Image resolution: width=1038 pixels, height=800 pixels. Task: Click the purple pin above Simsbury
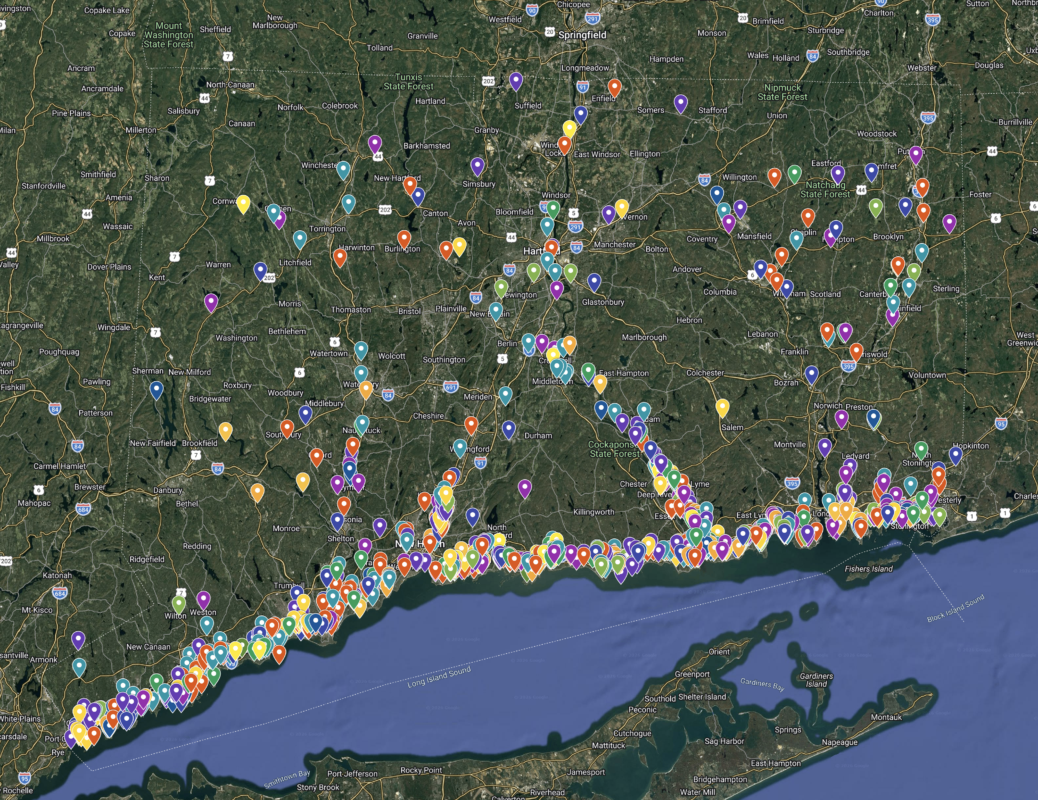[478, 165]
